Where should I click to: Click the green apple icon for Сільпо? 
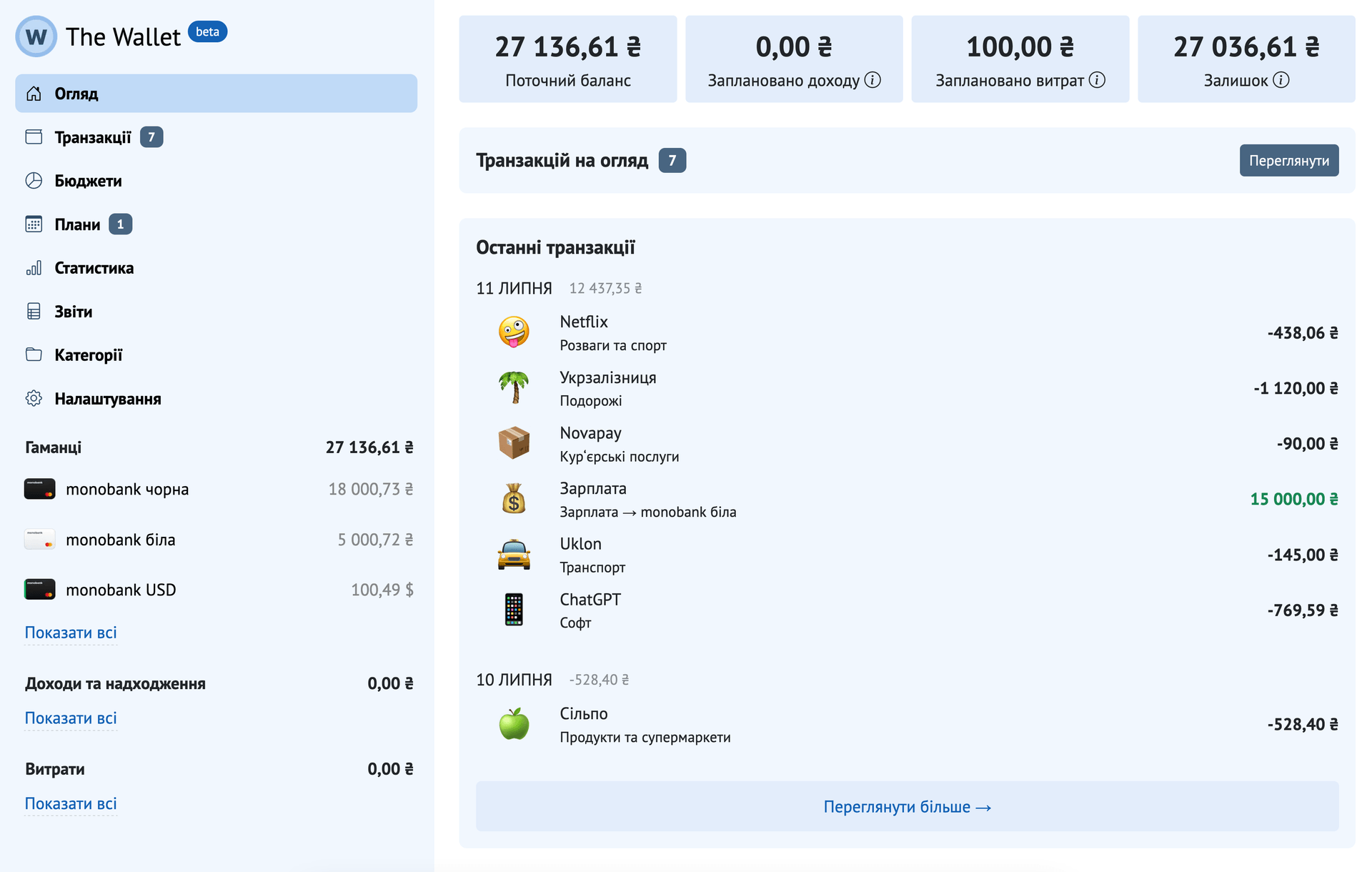(x=514, y=724)
